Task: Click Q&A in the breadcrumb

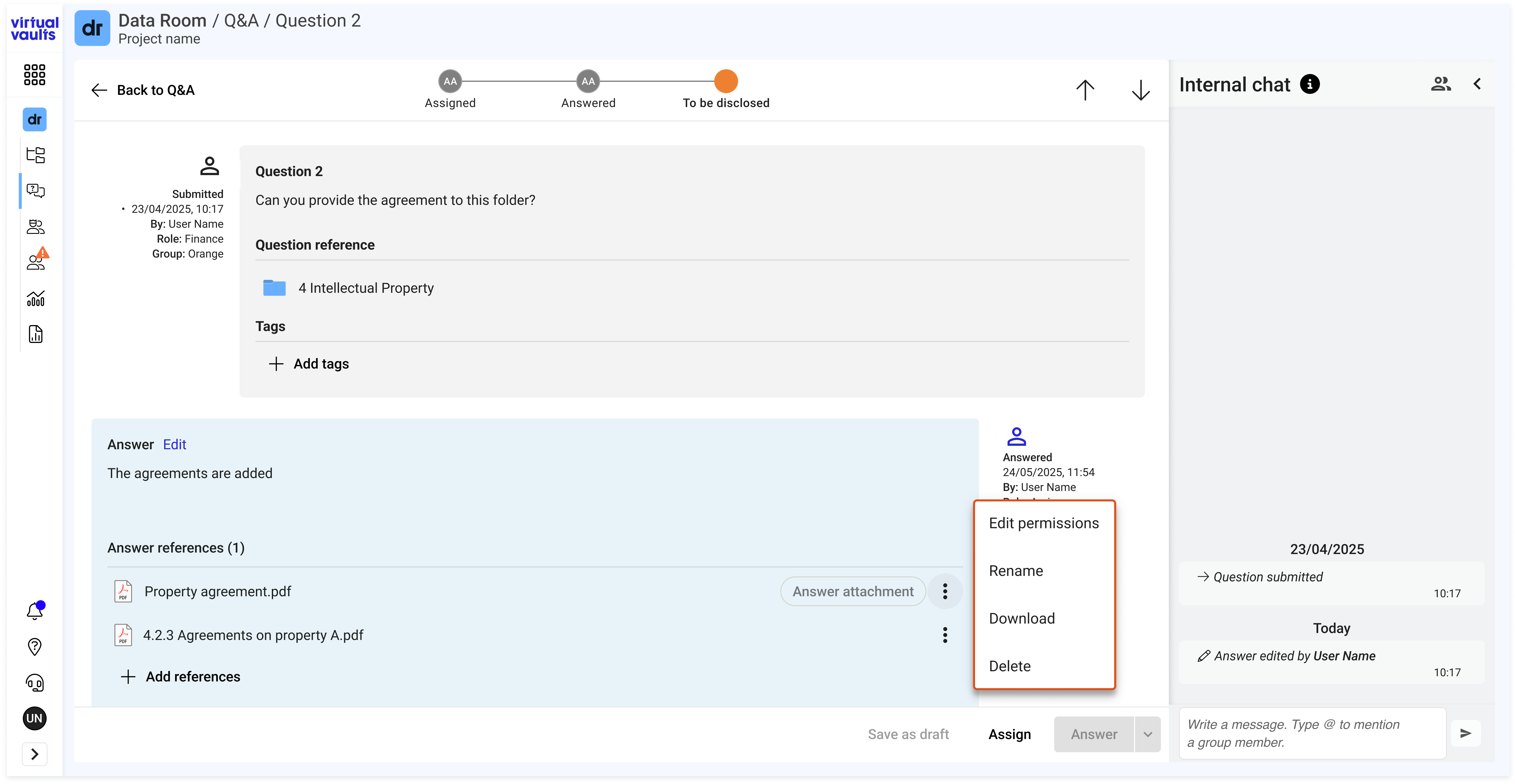Action: (241, 21)
